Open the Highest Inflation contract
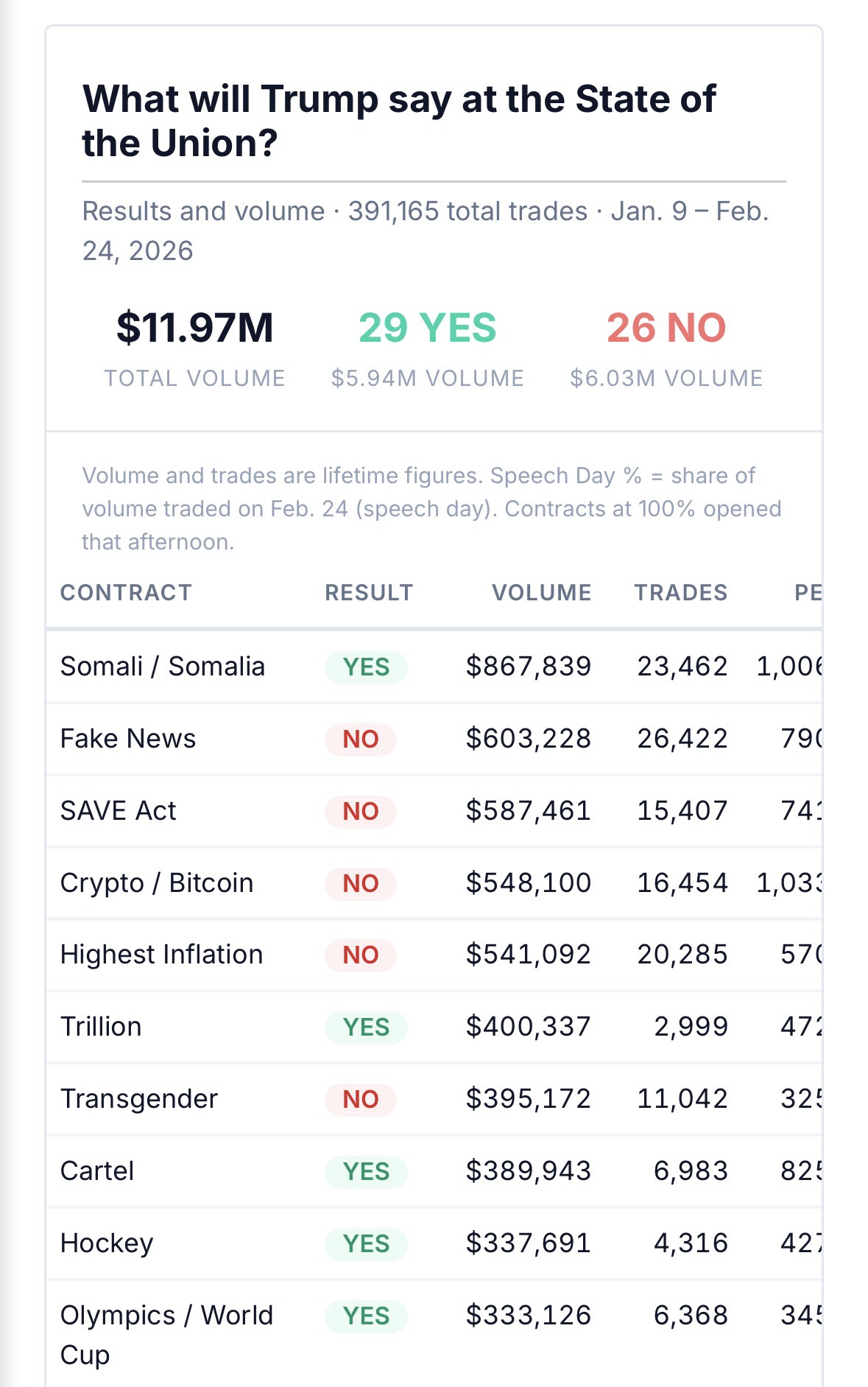868x1387 pixels. 161,954
